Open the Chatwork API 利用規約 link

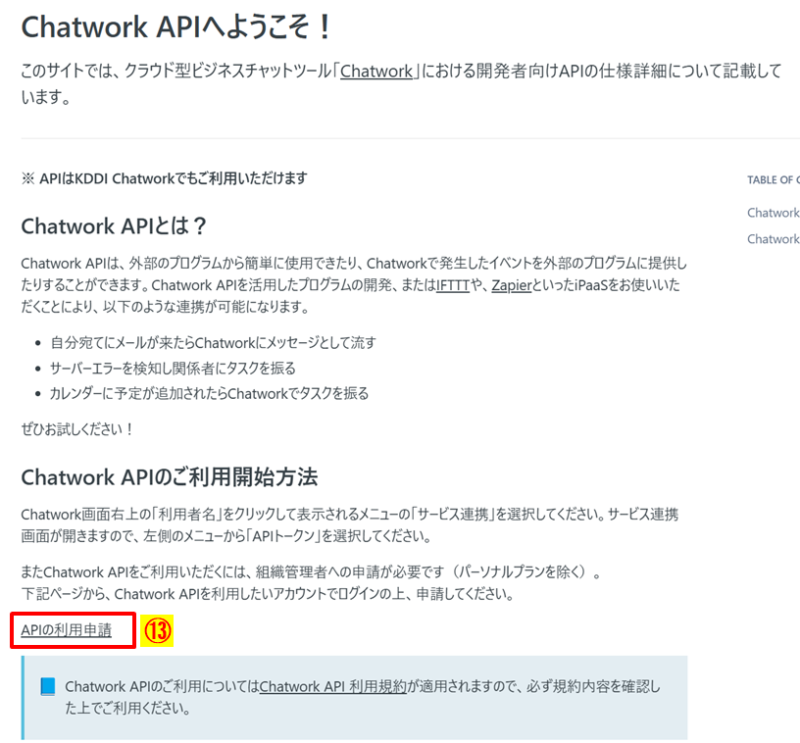click(333, 686)
